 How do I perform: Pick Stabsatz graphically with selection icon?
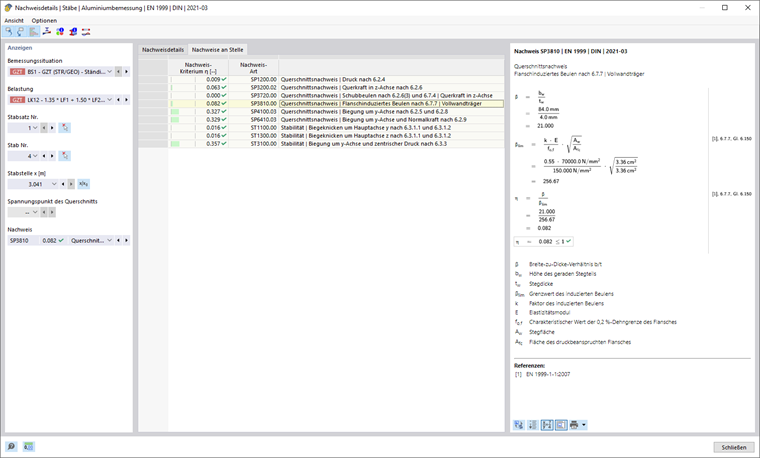tap(65, 128)
